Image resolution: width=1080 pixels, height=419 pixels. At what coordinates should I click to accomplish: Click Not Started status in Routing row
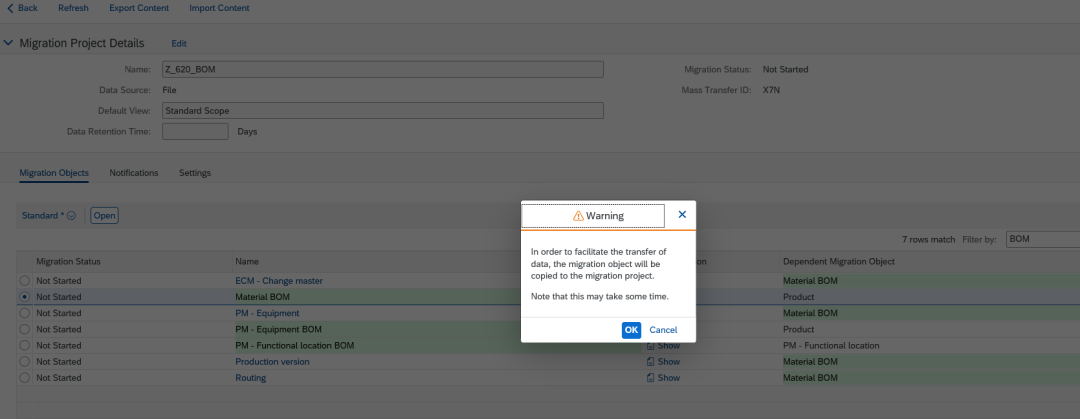59,378
